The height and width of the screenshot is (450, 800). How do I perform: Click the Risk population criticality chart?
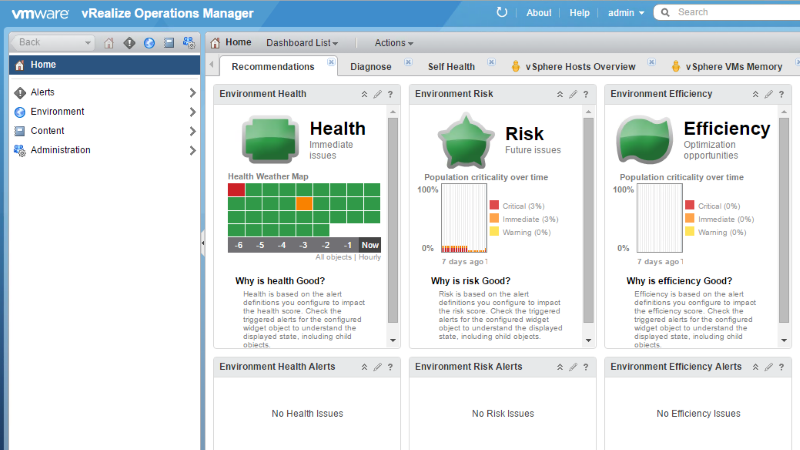[464, 218]
